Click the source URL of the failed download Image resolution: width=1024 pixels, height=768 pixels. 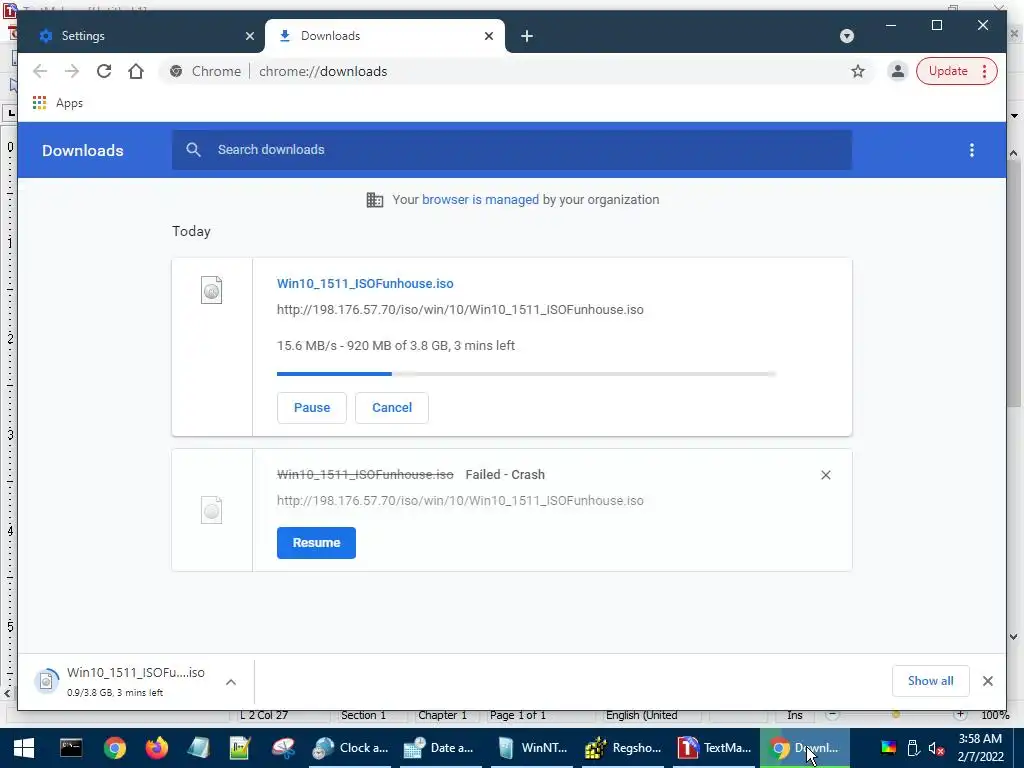coord(460,501)
